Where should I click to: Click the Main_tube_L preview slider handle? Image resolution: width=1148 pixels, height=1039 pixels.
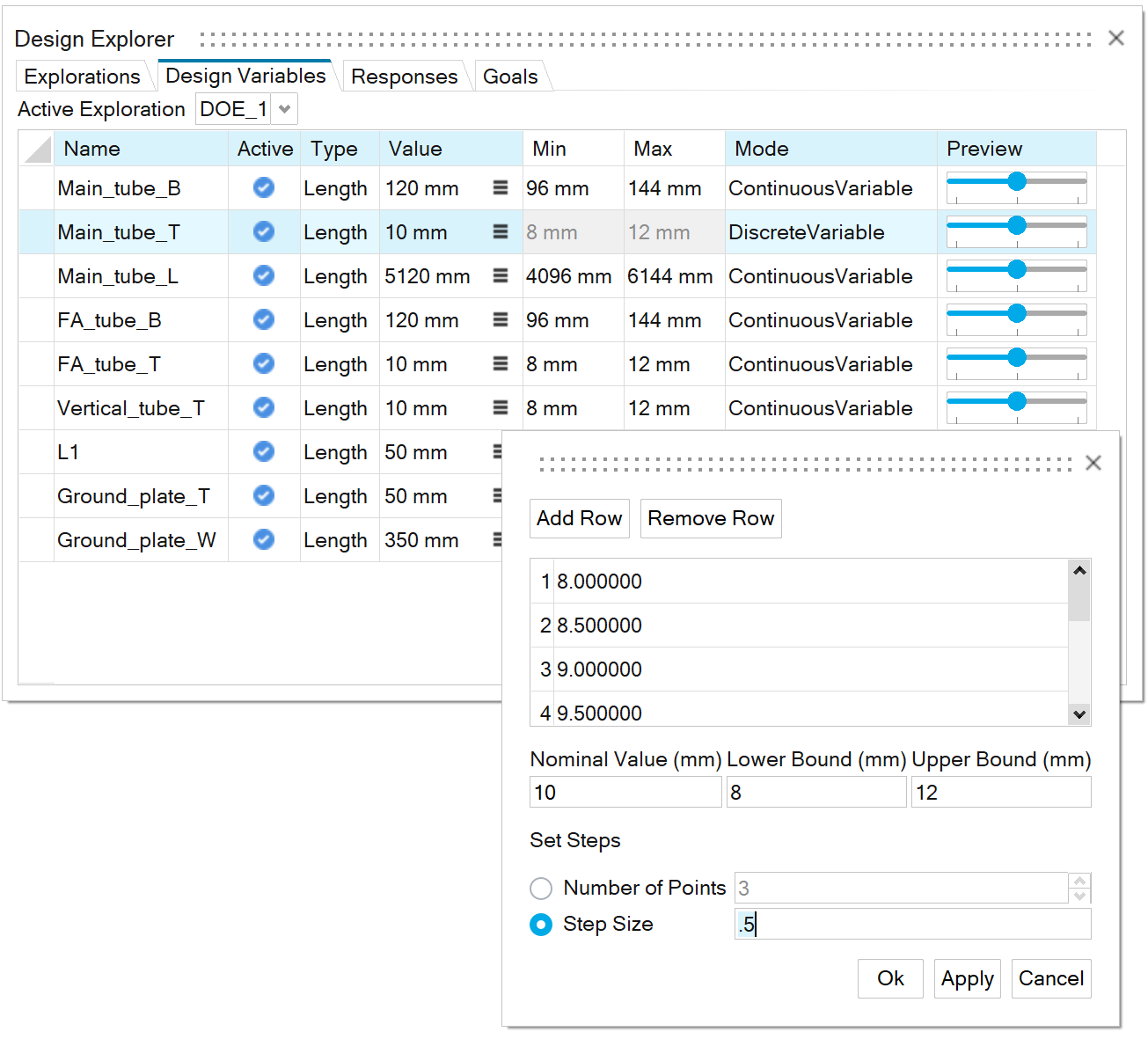click(x=1017, y=269)
